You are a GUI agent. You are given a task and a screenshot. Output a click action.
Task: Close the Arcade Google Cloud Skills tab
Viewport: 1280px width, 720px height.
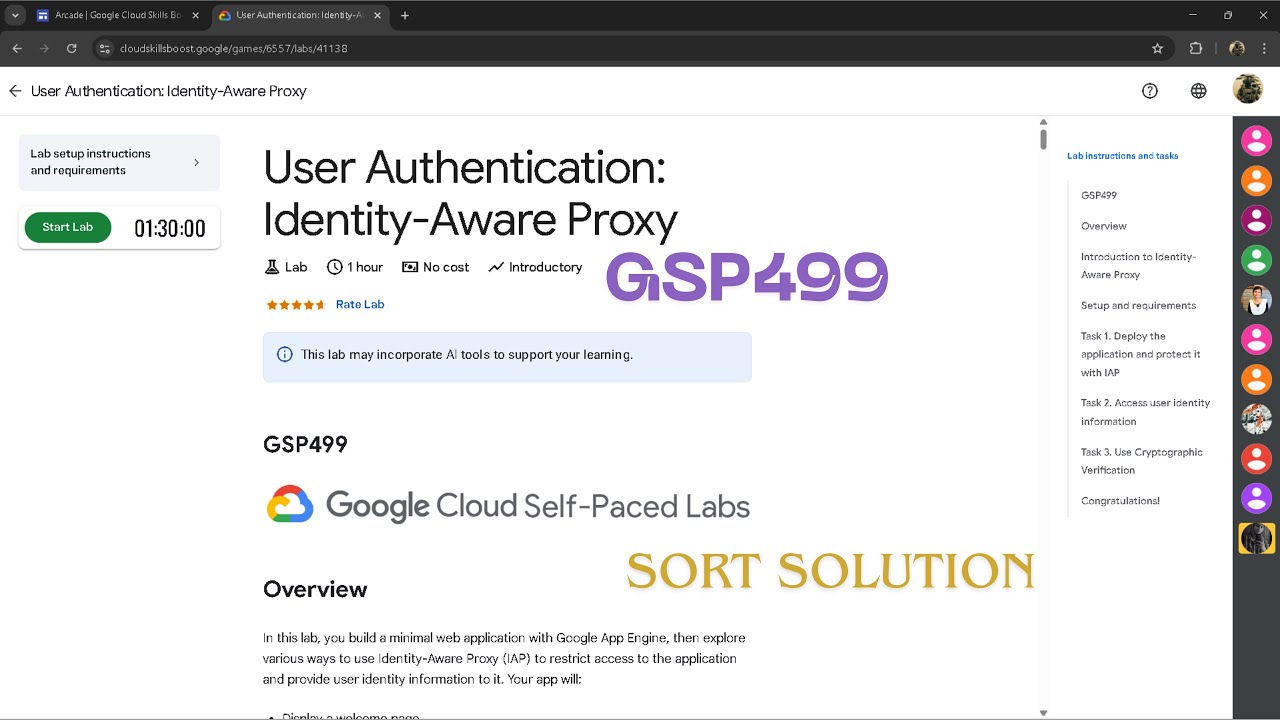click(195, 16)
